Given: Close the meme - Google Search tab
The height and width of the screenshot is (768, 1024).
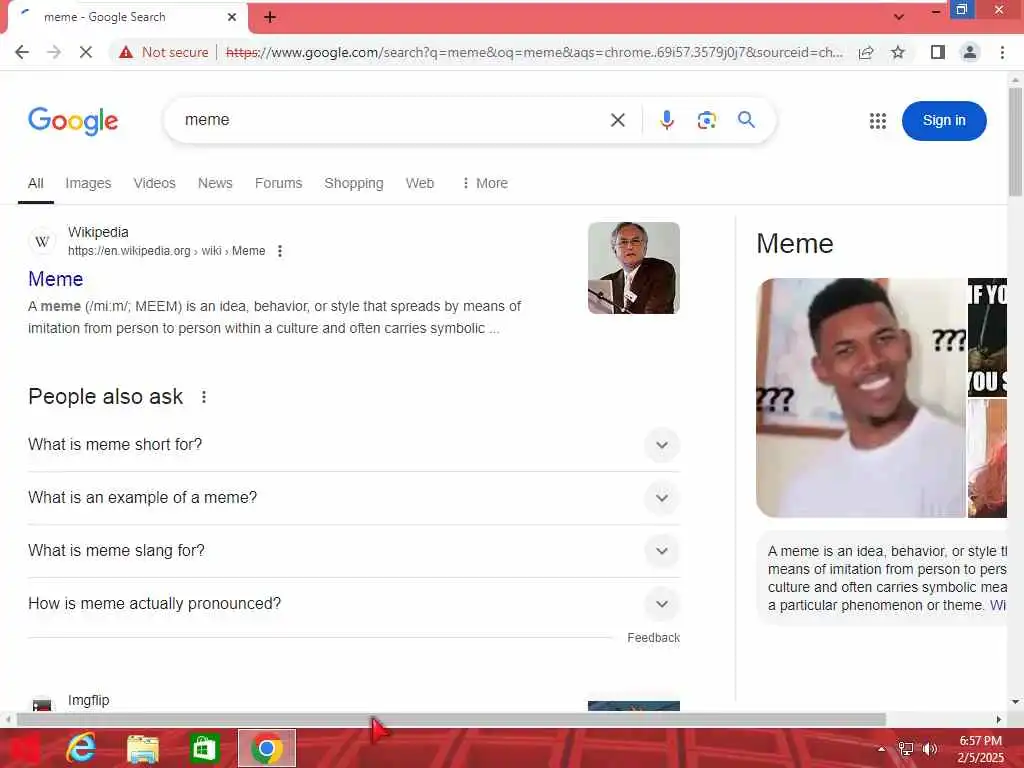Looking at the screenshot, I should (x=232, y=17).
